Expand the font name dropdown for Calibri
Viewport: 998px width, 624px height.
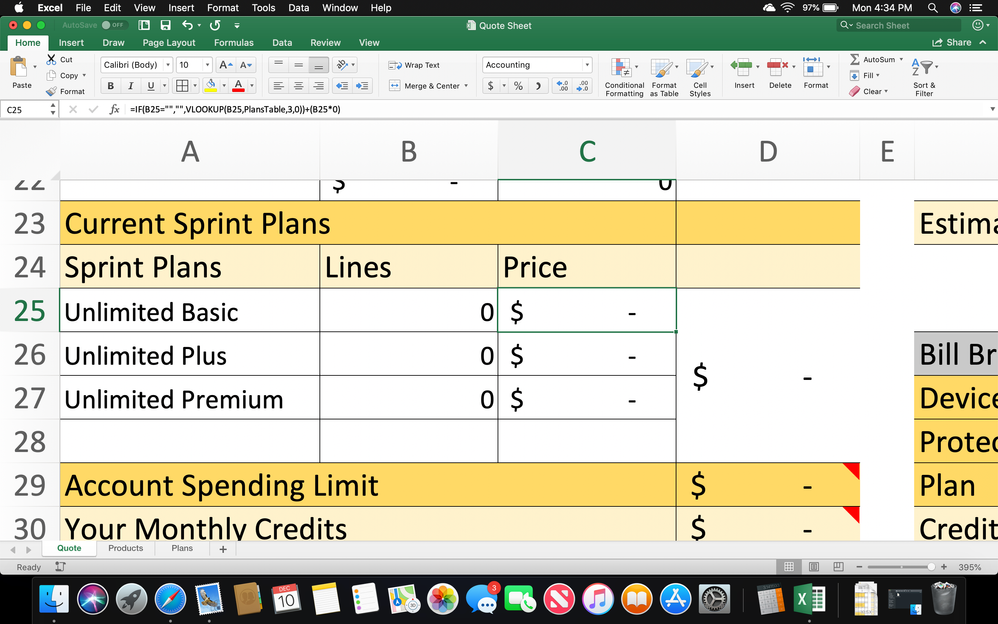pyautogui.click(x=168, y=65)
